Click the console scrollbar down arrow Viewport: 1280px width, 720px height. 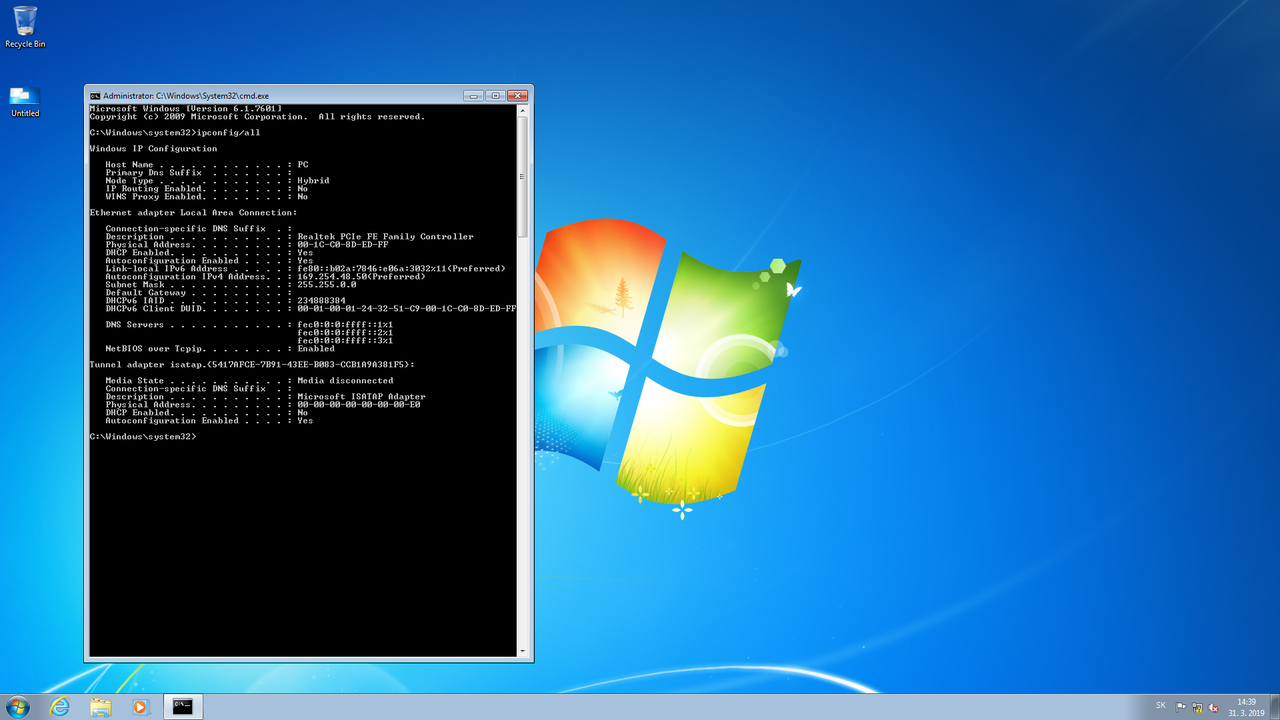523,651
